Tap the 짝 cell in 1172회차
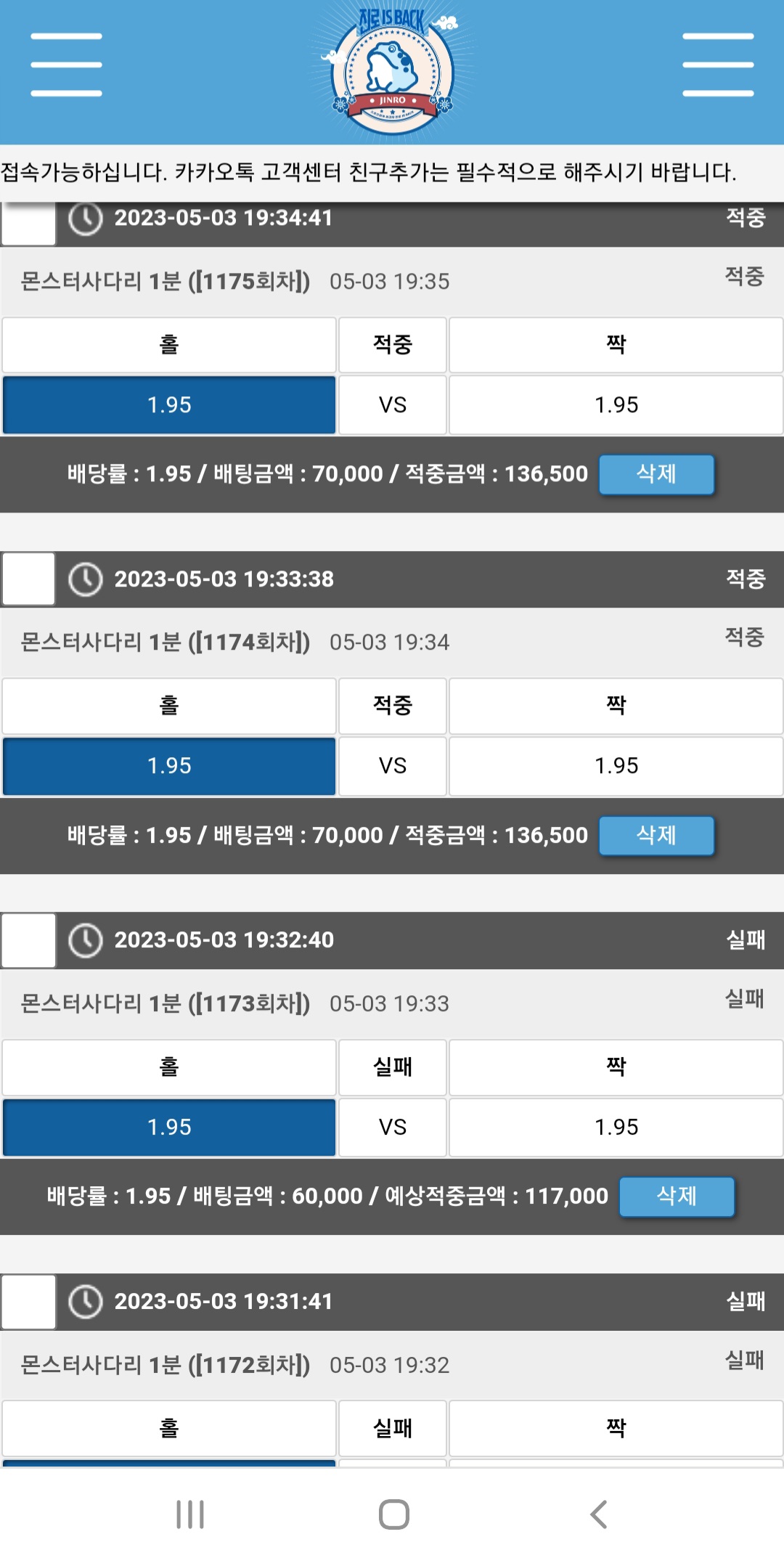The height and width of the screenshot is (1558, 784). point(616,1428)
